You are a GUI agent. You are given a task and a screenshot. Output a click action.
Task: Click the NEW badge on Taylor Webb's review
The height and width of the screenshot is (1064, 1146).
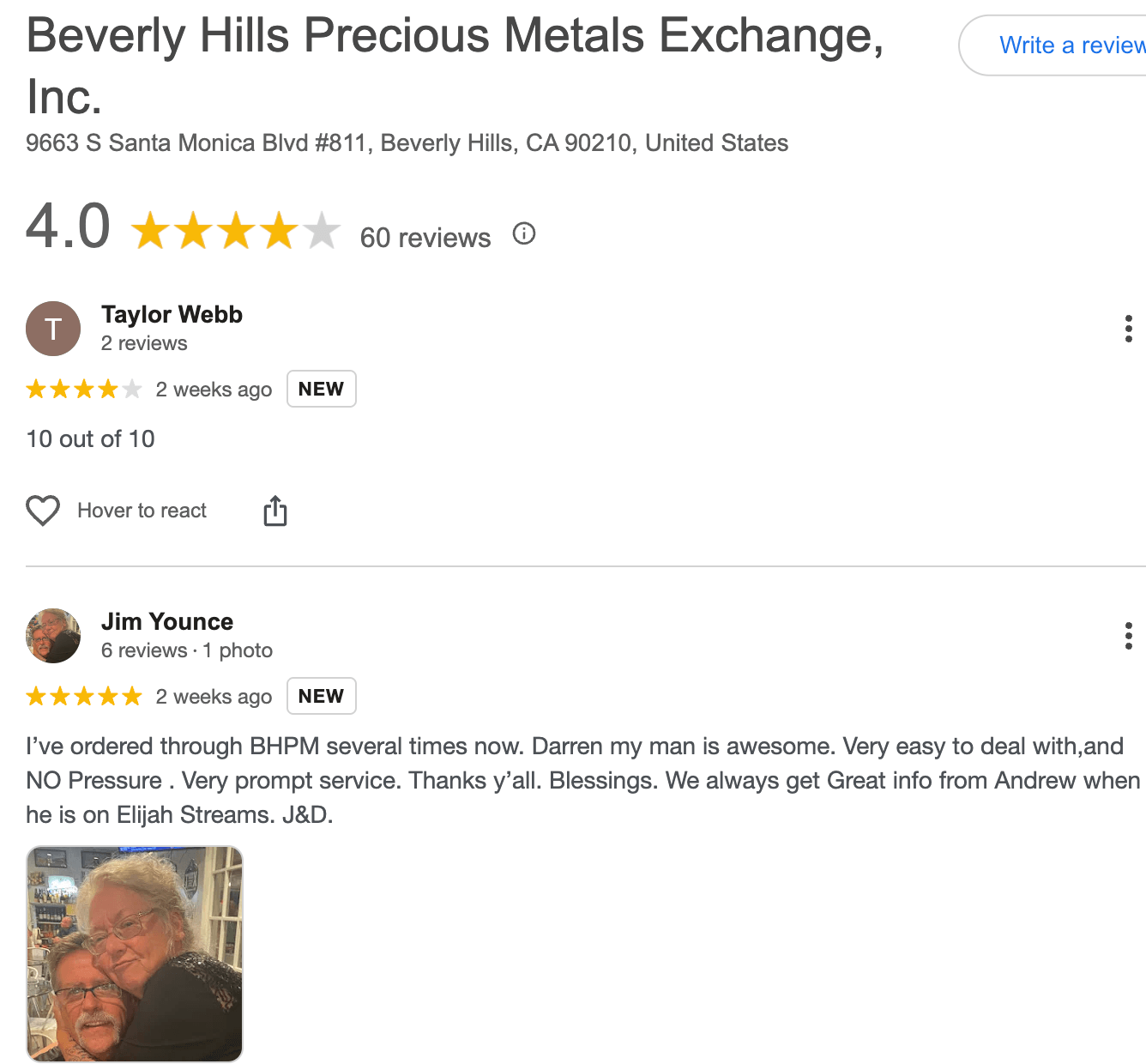pos(321,389)
